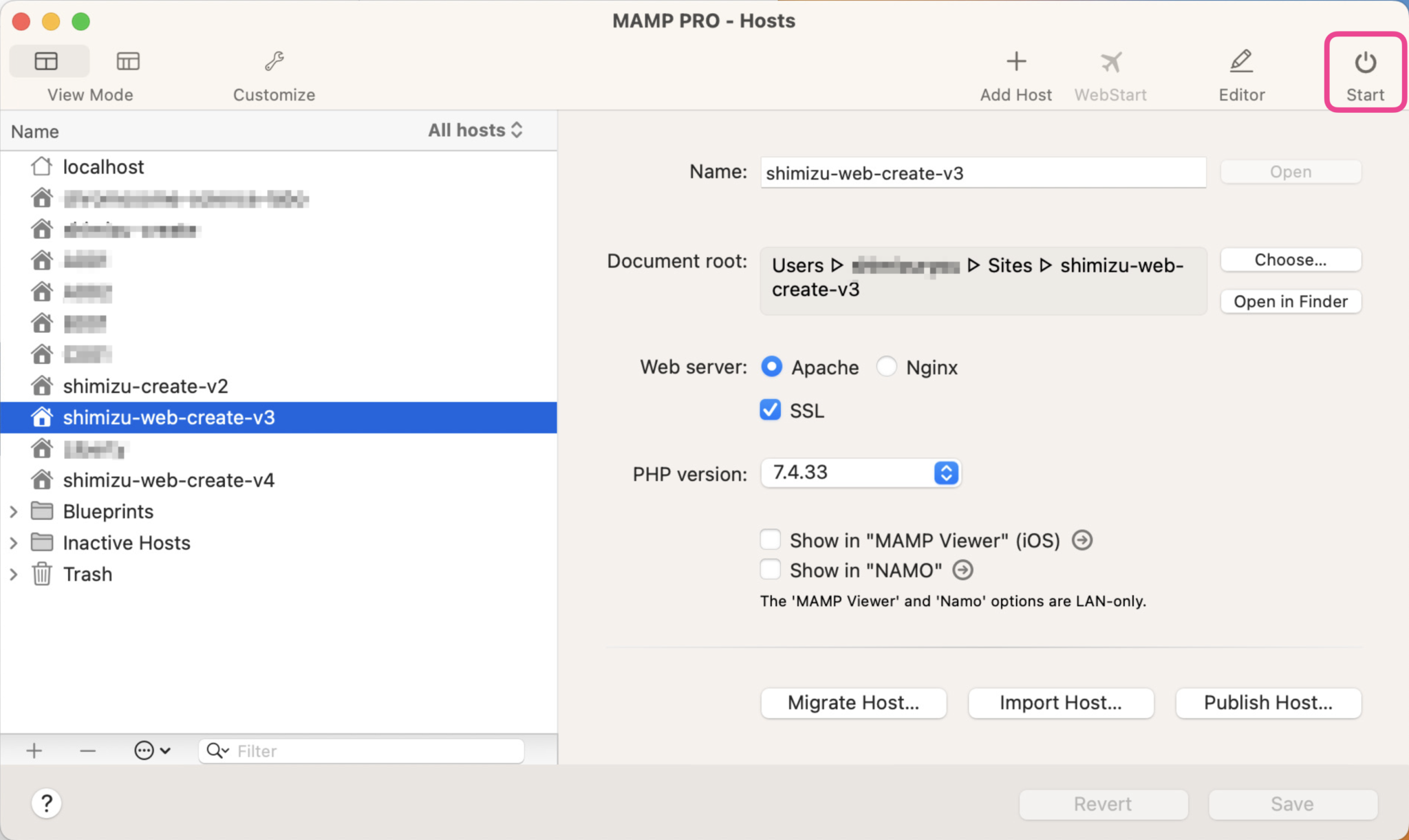
Task: Click the Open in Finder button
Action: pos(1290,301)
